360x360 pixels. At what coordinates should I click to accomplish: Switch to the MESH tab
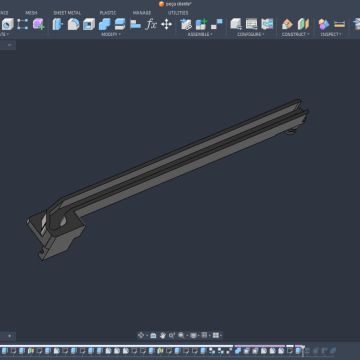click(x=31, y=13)
